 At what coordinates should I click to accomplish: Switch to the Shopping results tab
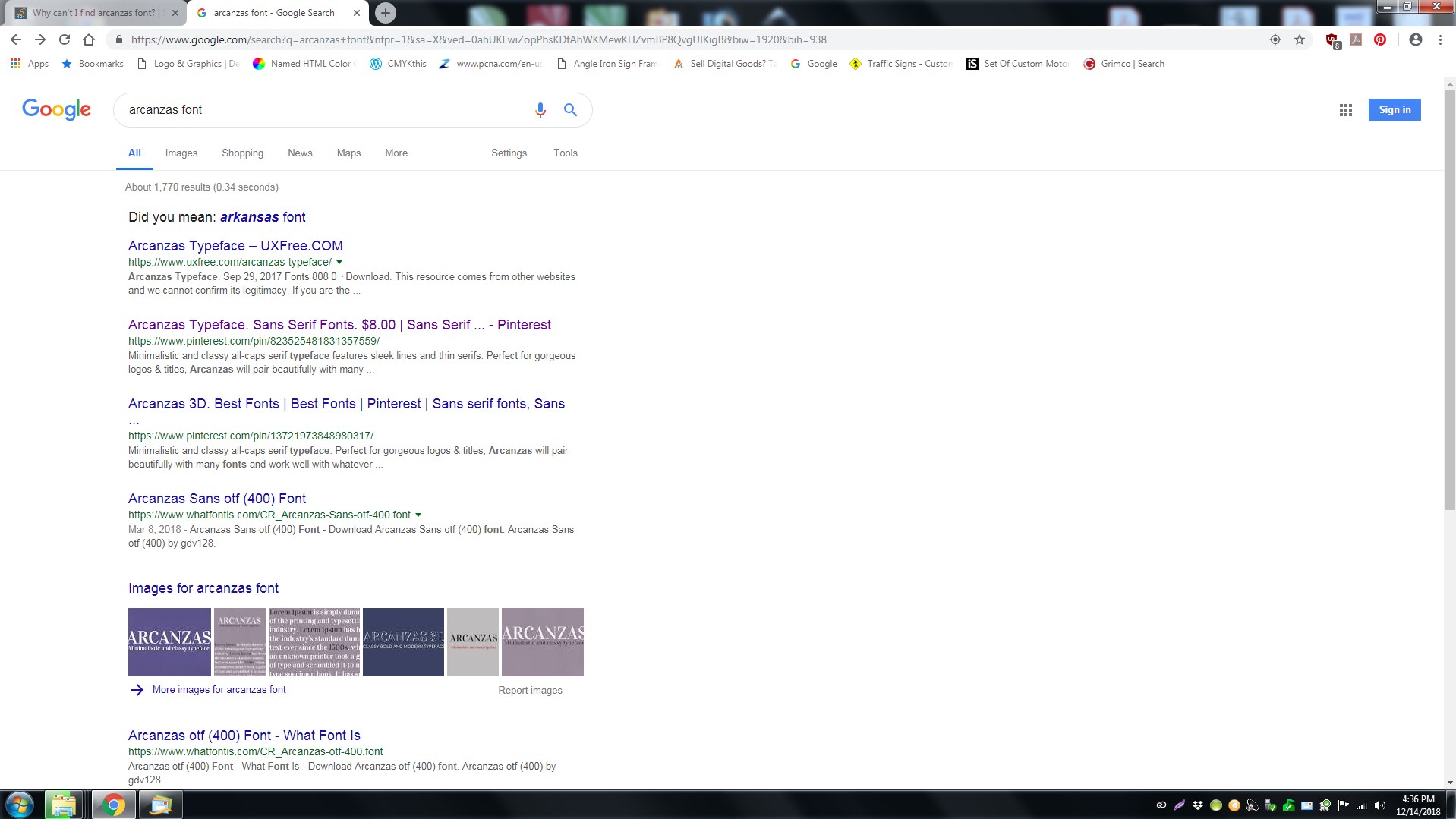point(243,153)
